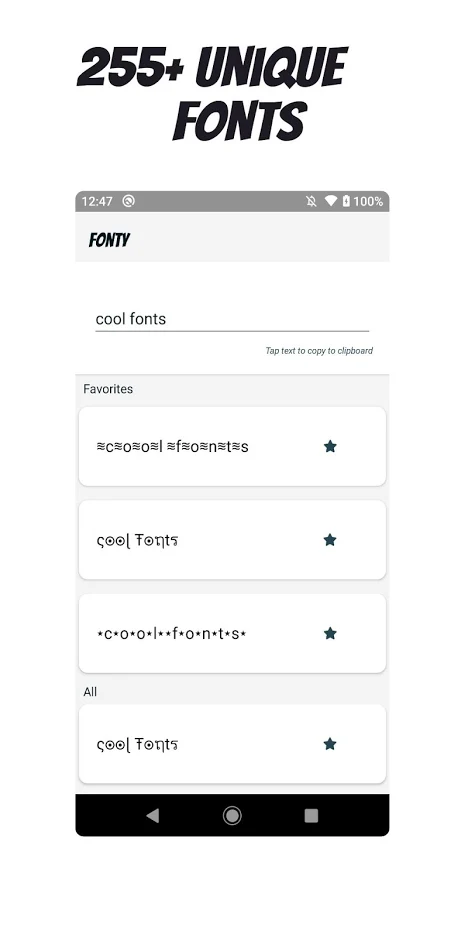
Task: Select the Favorites section header
Action: click(x=108, y=389)
